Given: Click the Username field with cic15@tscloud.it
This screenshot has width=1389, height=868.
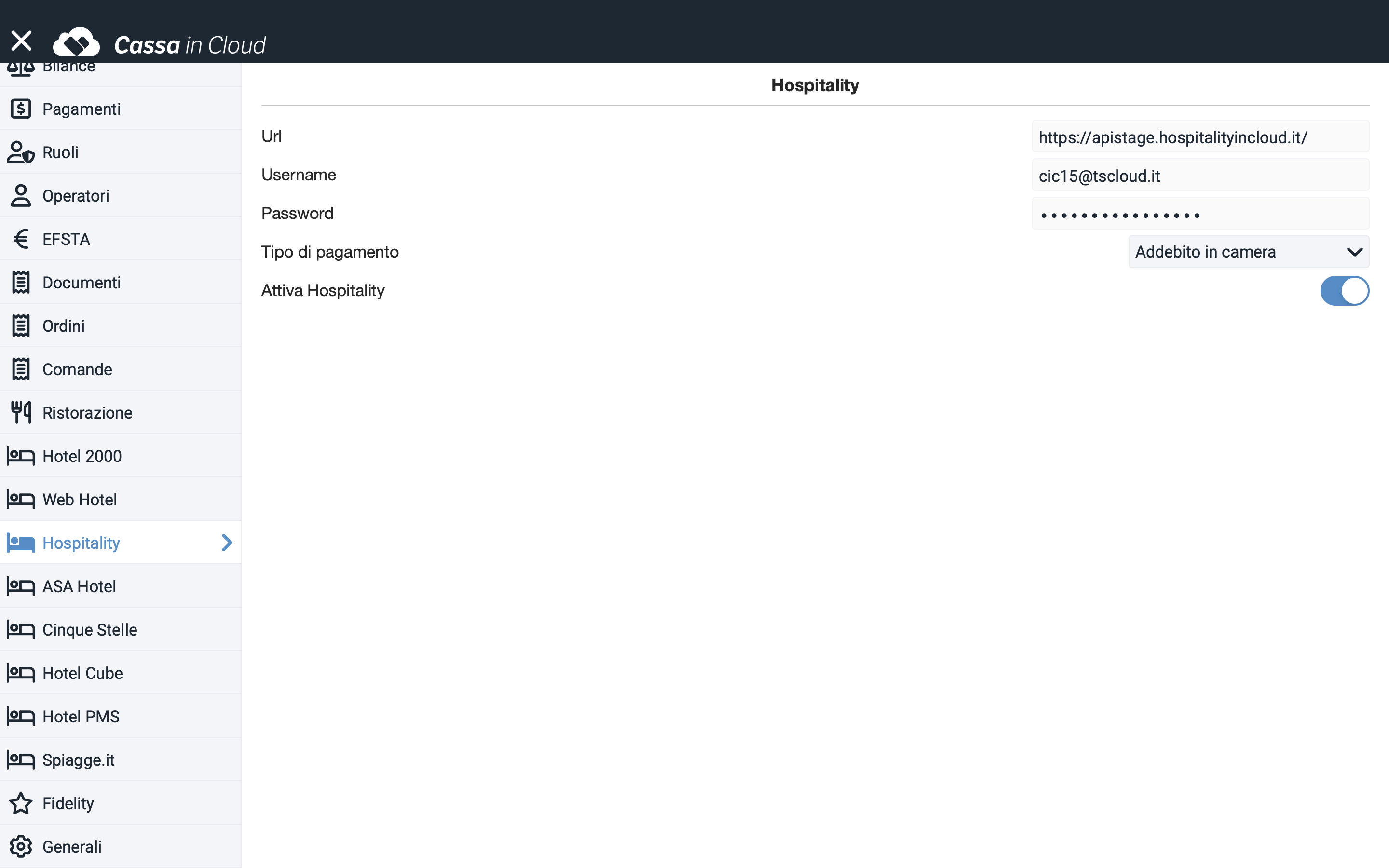Looking at the screenshot, I should [x=1200, y=175].
